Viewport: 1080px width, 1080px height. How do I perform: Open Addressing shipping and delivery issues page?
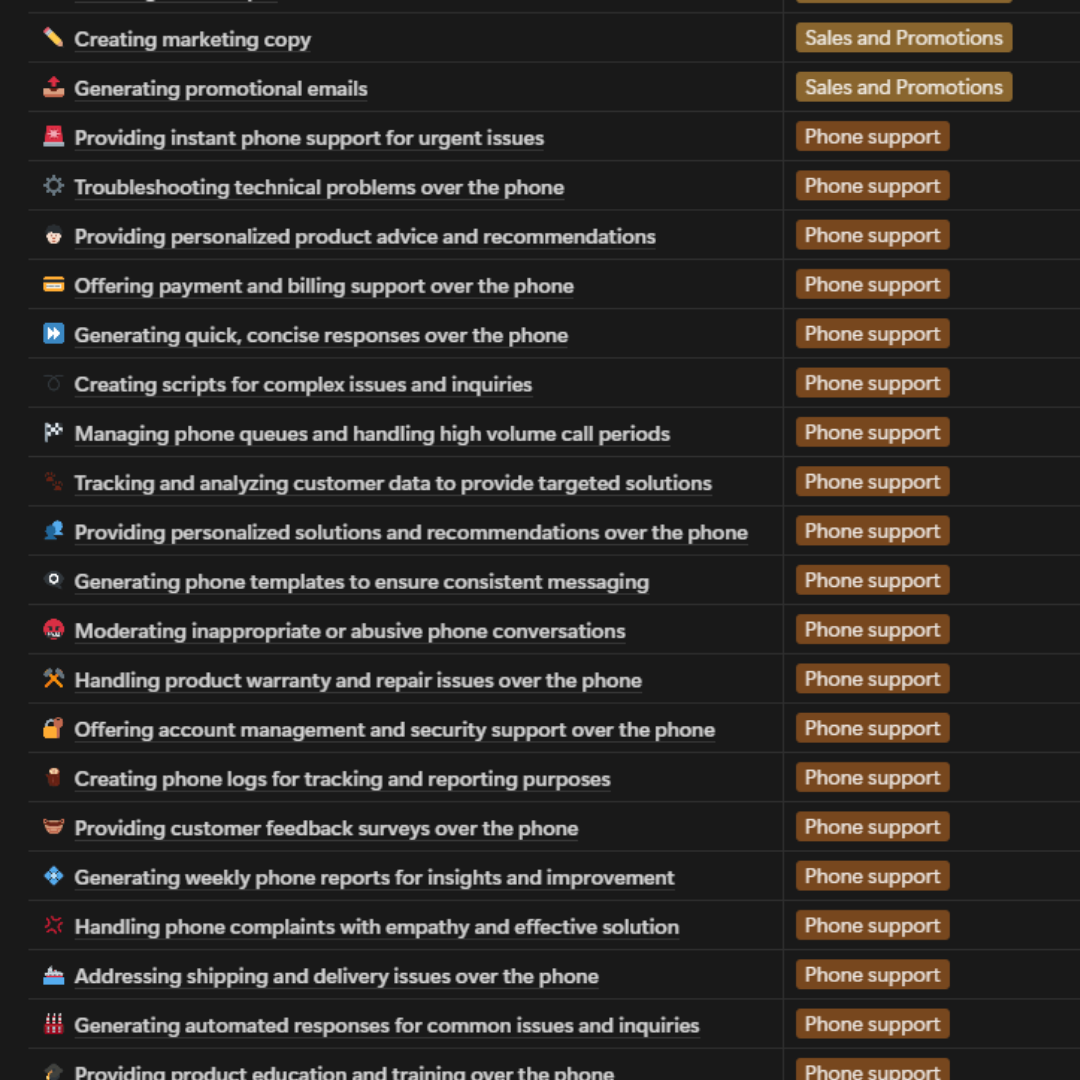(x=336, y=977)
